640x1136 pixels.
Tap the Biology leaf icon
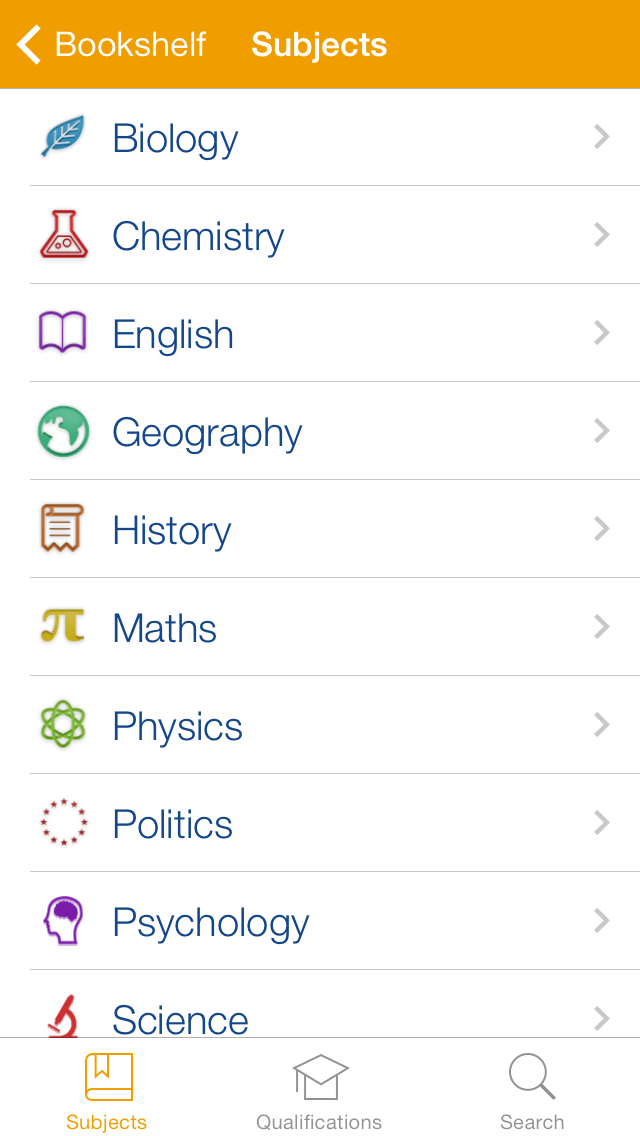pos(63,137)
